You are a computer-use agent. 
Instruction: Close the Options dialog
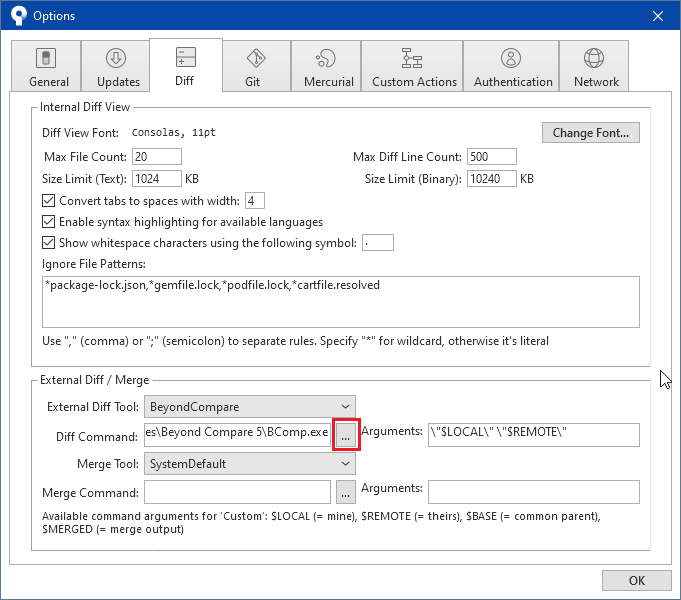pos(658,16)
